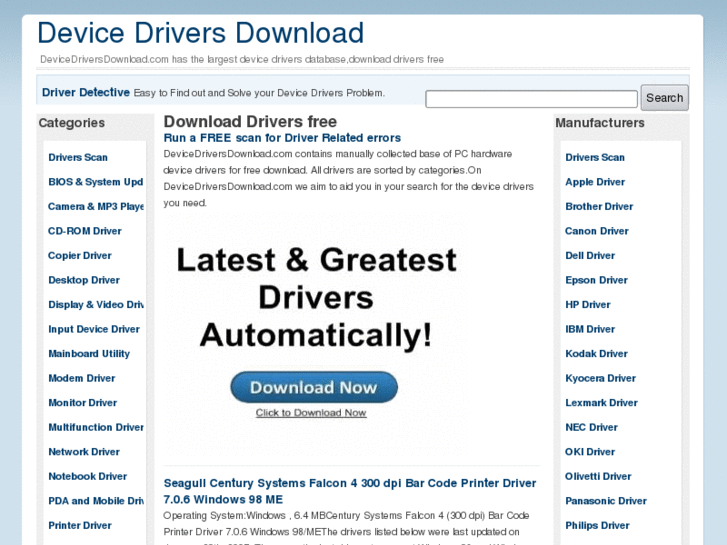Select Panasonic Driver manufacturer

(606, 501)
